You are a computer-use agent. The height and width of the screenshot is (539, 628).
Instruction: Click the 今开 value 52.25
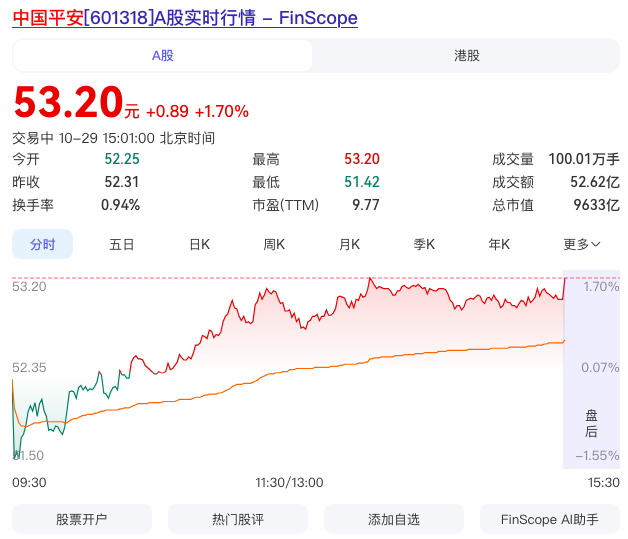(122, 159)
